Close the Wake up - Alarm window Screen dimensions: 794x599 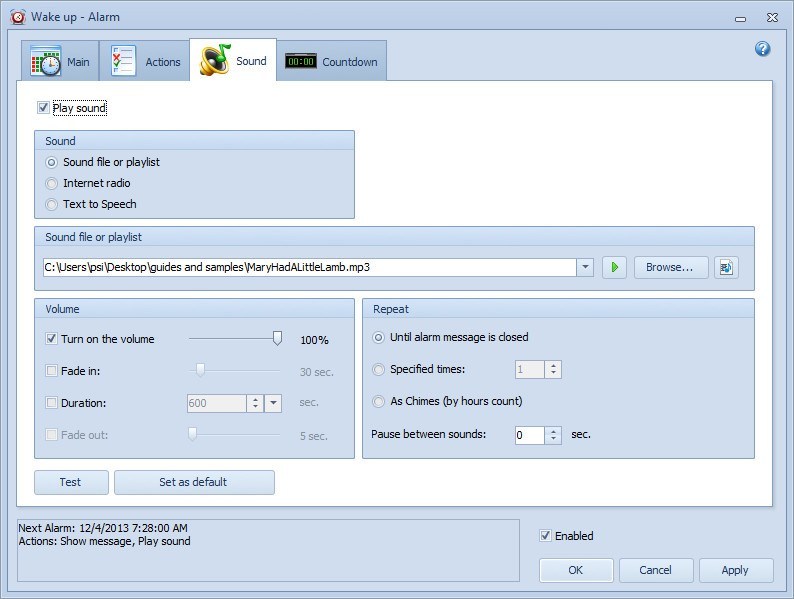point(772,17)
